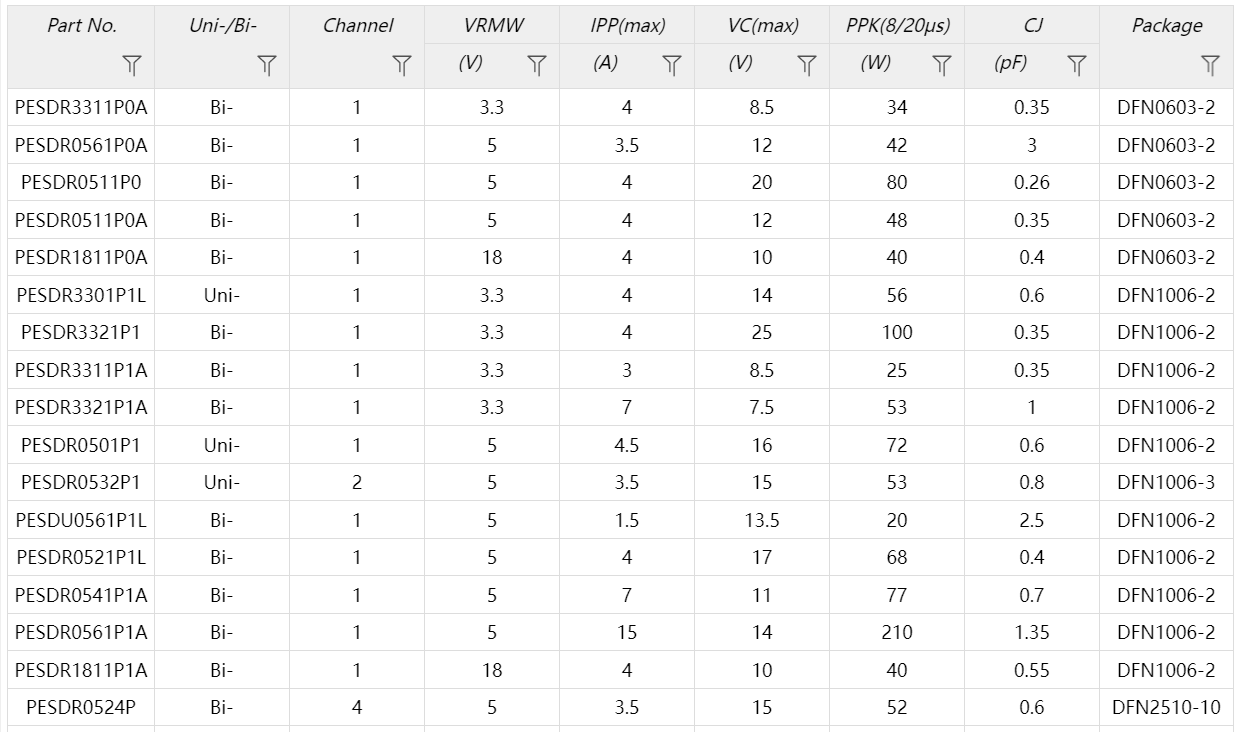
Task: Open part PESDR3311P0A
Action: [81, 108]
